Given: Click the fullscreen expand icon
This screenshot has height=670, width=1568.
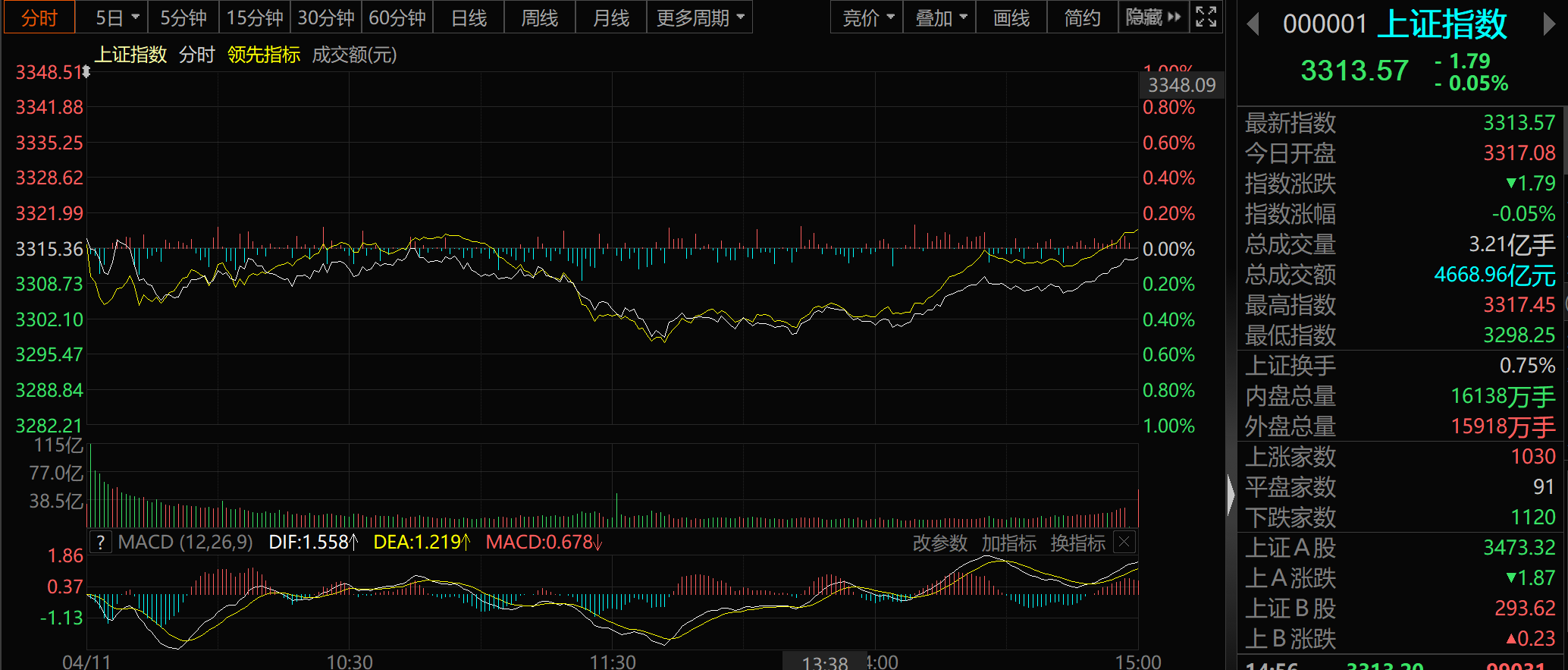Looking at the screenshot, I should pyautogui.click(x=1206, y=17).
